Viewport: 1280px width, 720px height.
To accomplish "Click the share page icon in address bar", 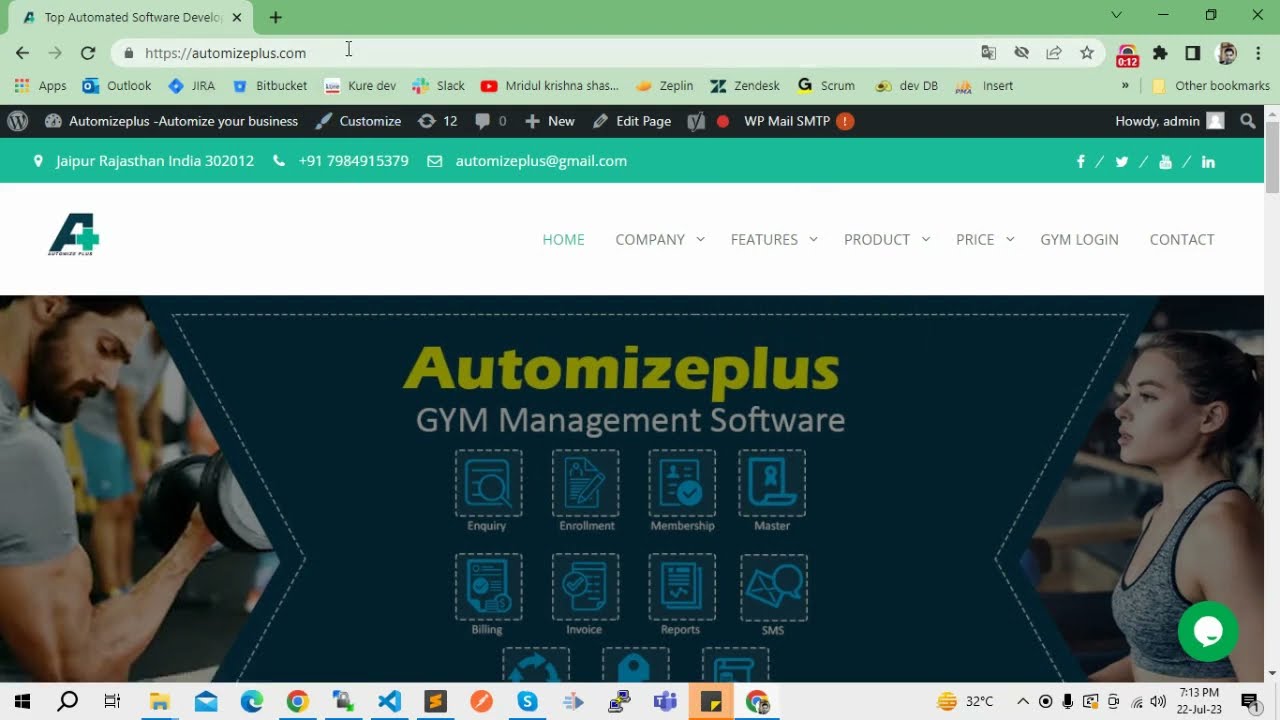I will point(1054,53).
